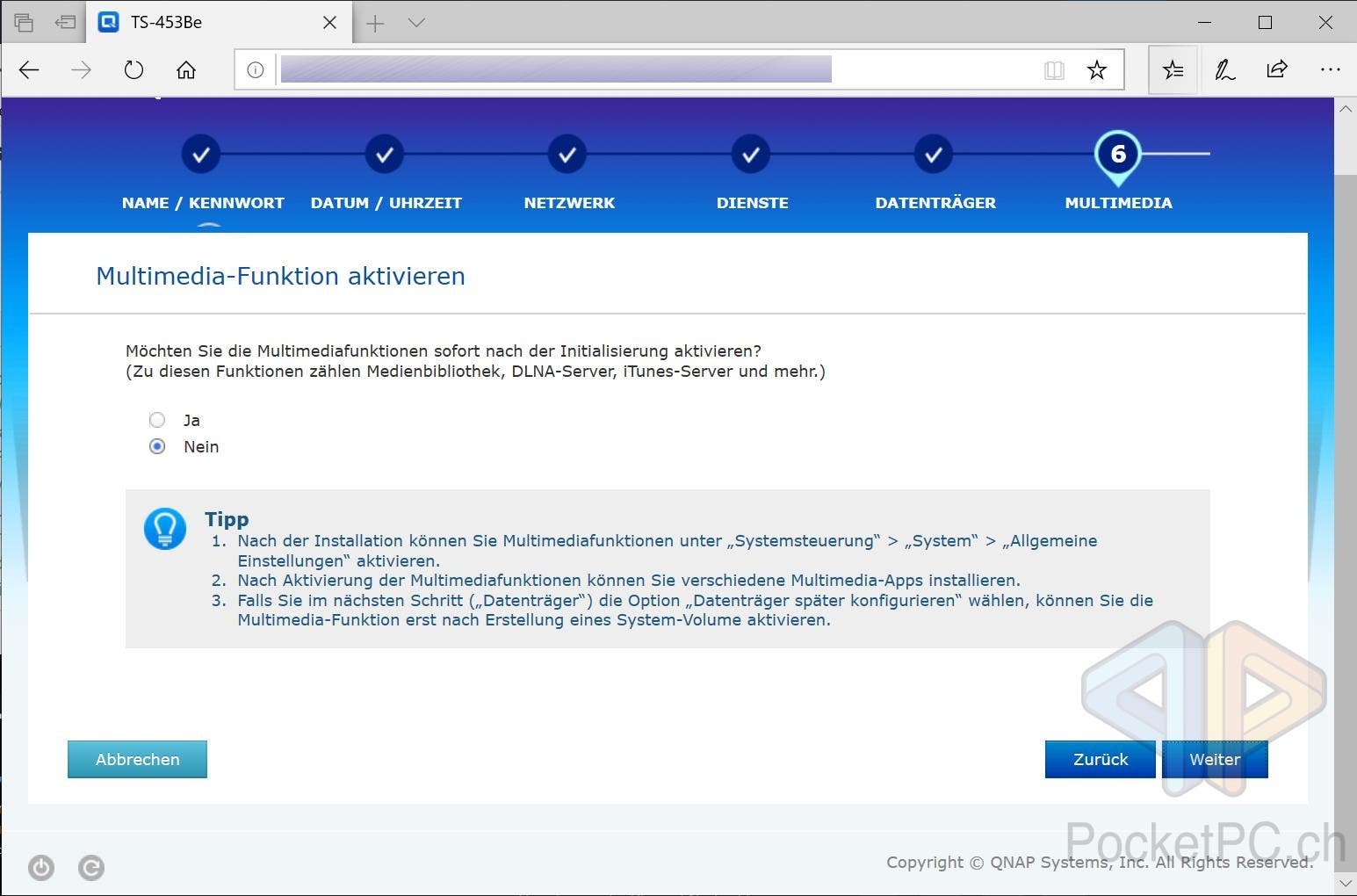Jump to the Name / Kennwort step
Screen dimensions: 1357x896
tap(201, 155)
